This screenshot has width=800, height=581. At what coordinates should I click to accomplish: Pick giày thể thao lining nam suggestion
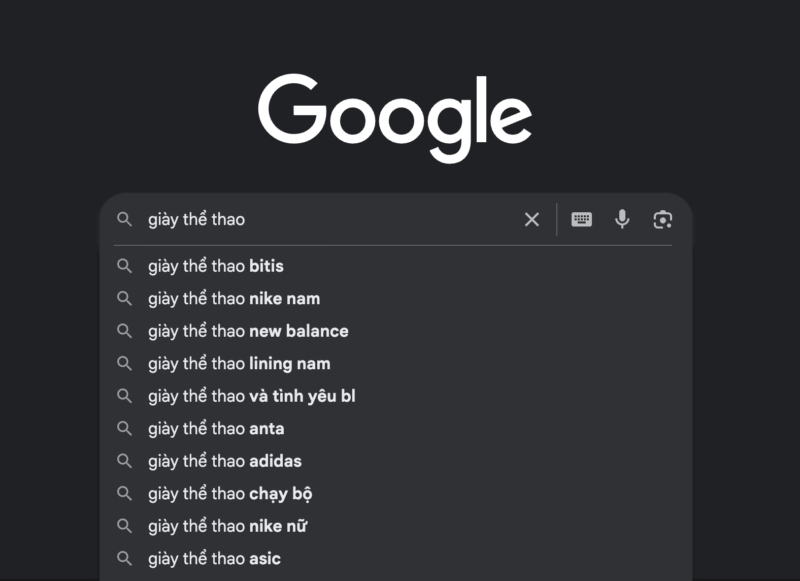[239, 364]
